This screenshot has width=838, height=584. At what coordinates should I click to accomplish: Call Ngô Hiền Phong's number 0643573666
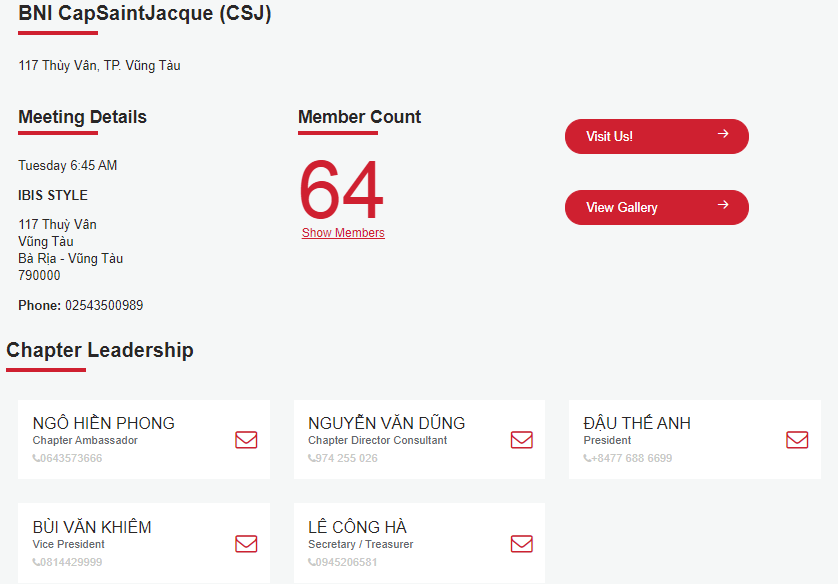[71, 459]
